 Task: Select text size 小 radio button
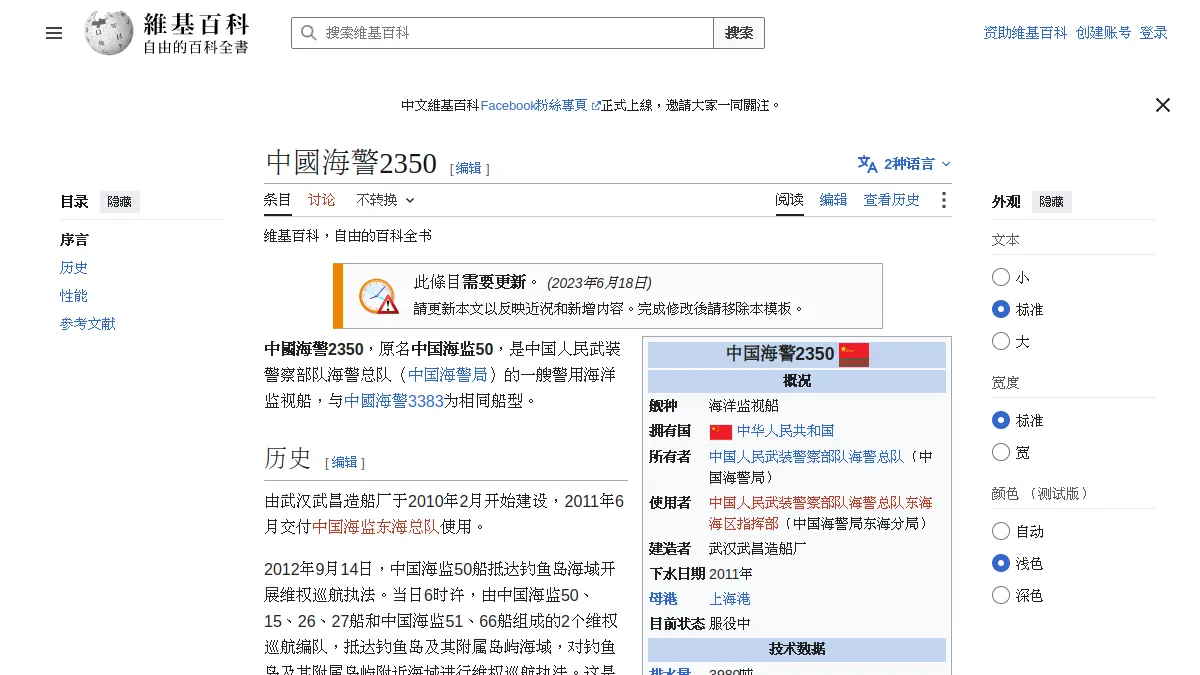[1001, 277]
